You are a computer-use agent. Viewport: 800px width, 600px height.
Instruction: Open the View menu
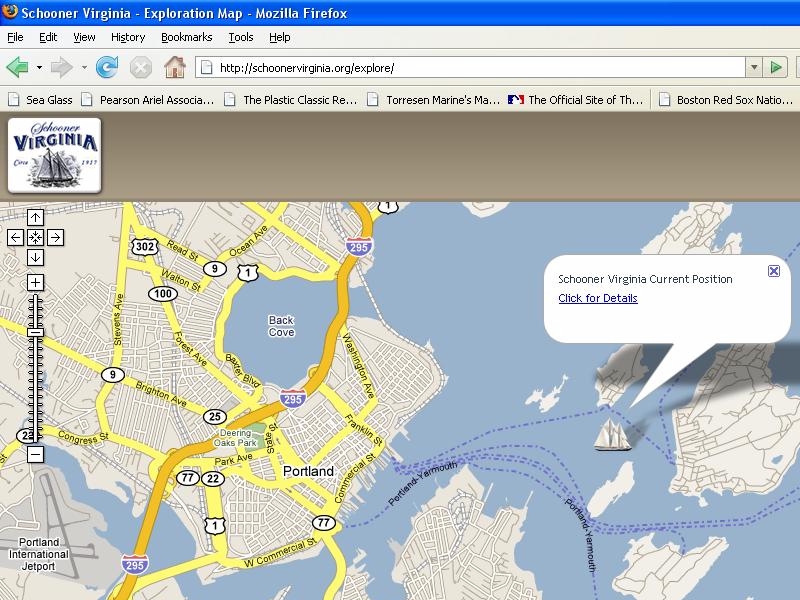point(84,37)
